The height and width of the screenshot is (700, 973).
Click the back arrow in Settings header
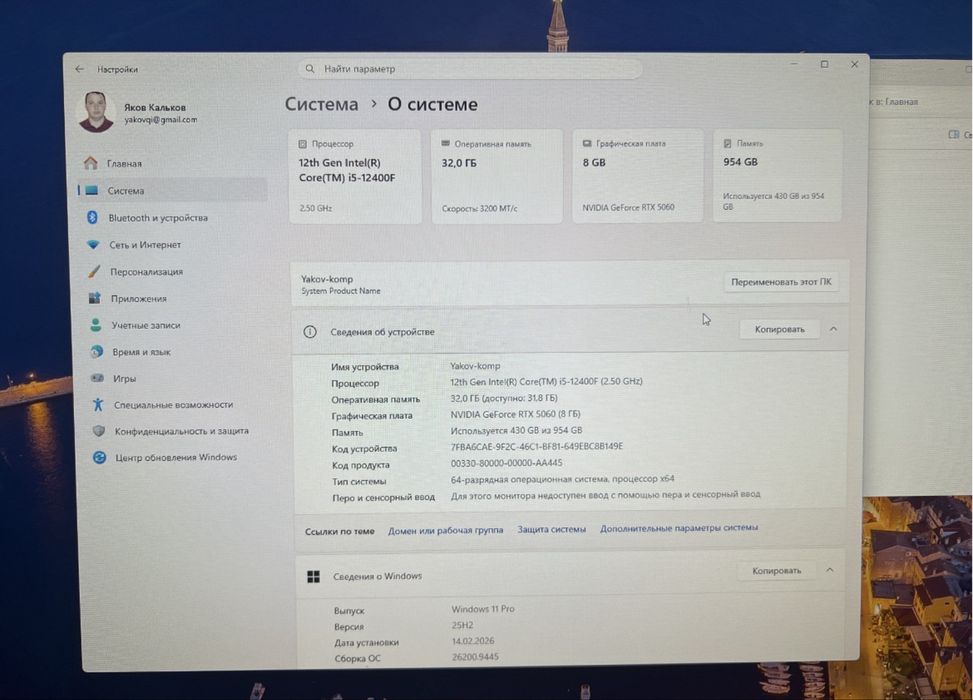point(79,69)
